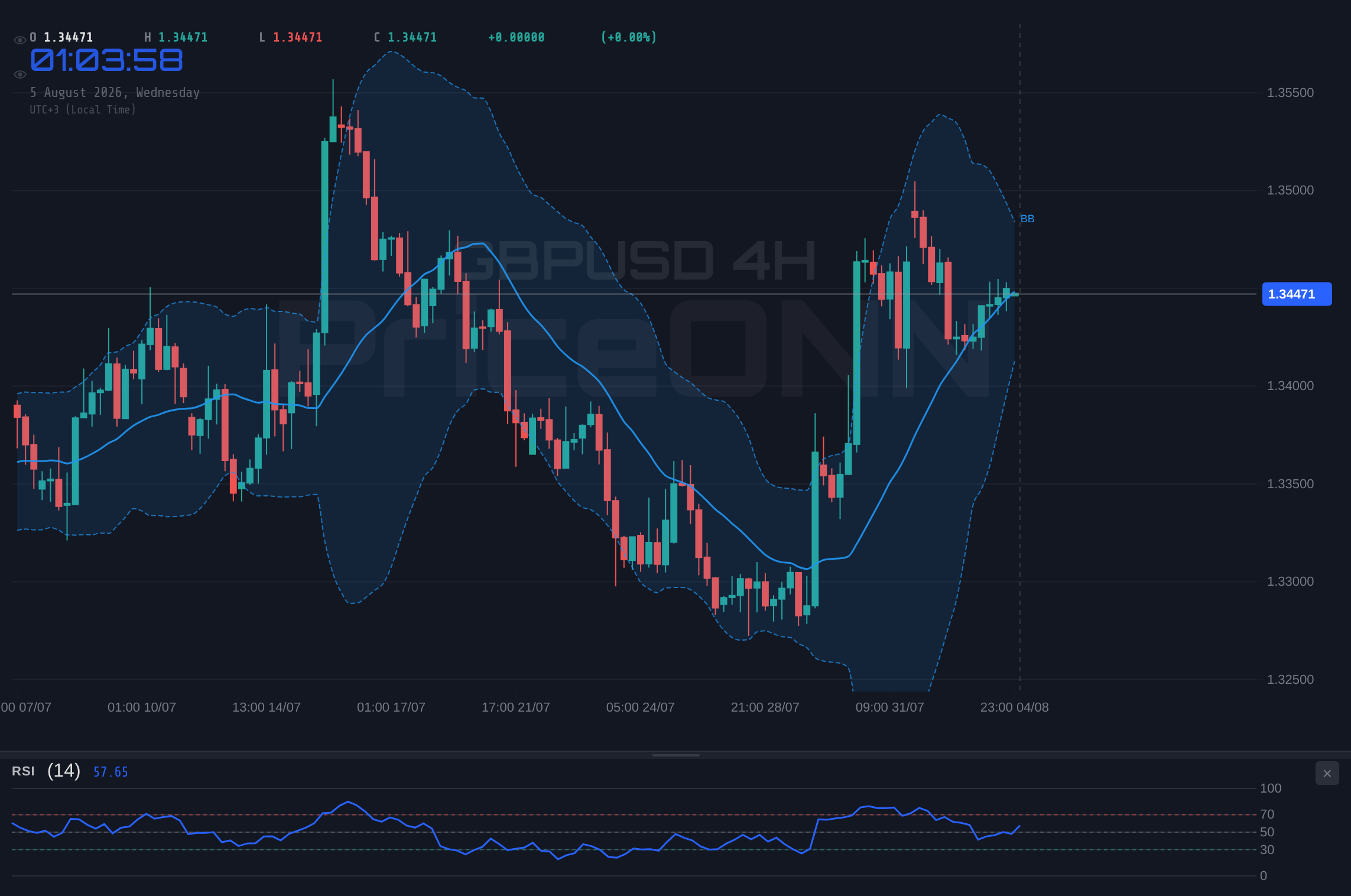The height and width of the screenshot is (896, 1351).
Task: Click the date text 5 August 2026, Wednesday
Action: coord(115,93)
